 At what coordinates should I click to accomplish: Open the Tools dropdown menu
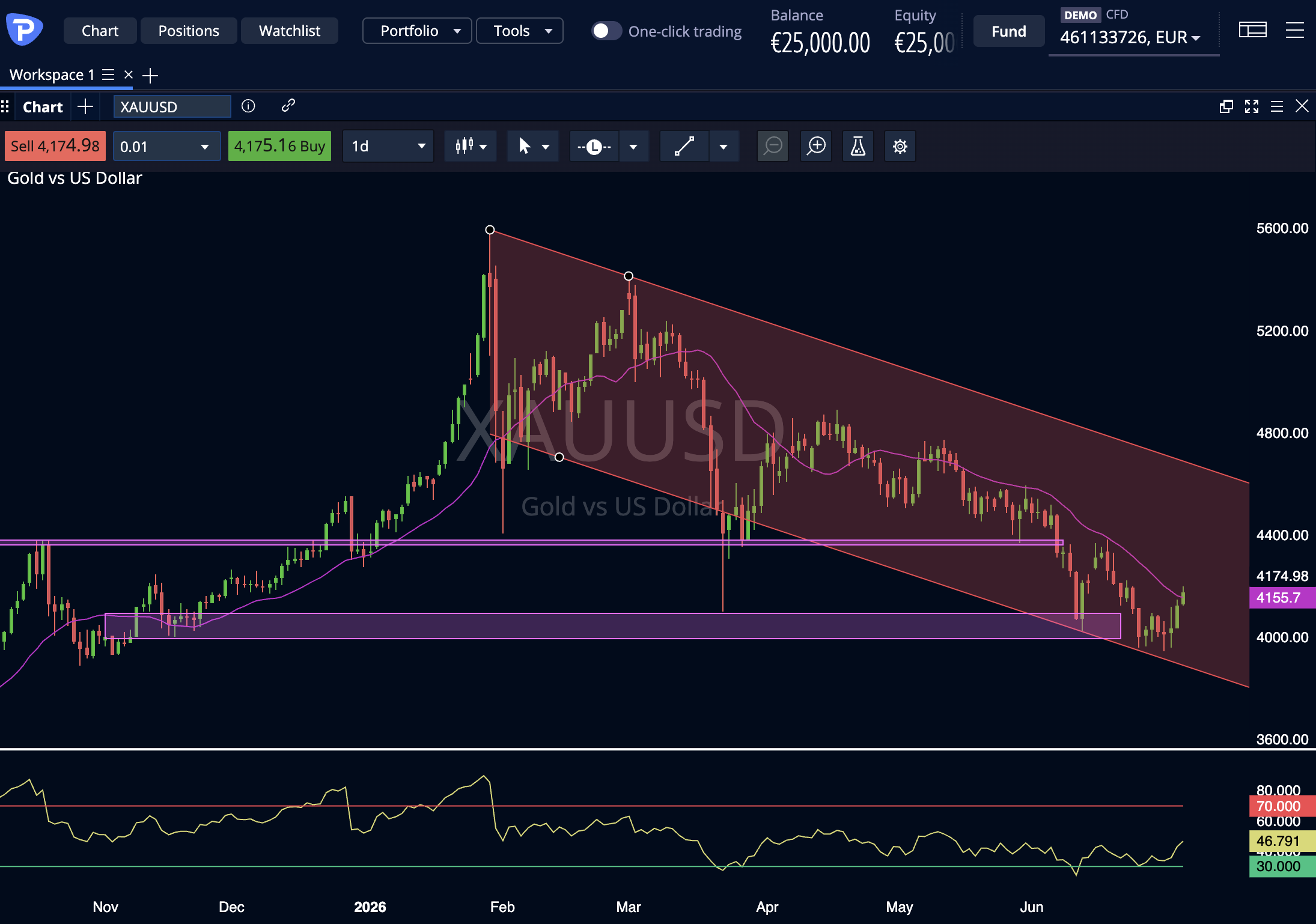(x=520, y=31)
